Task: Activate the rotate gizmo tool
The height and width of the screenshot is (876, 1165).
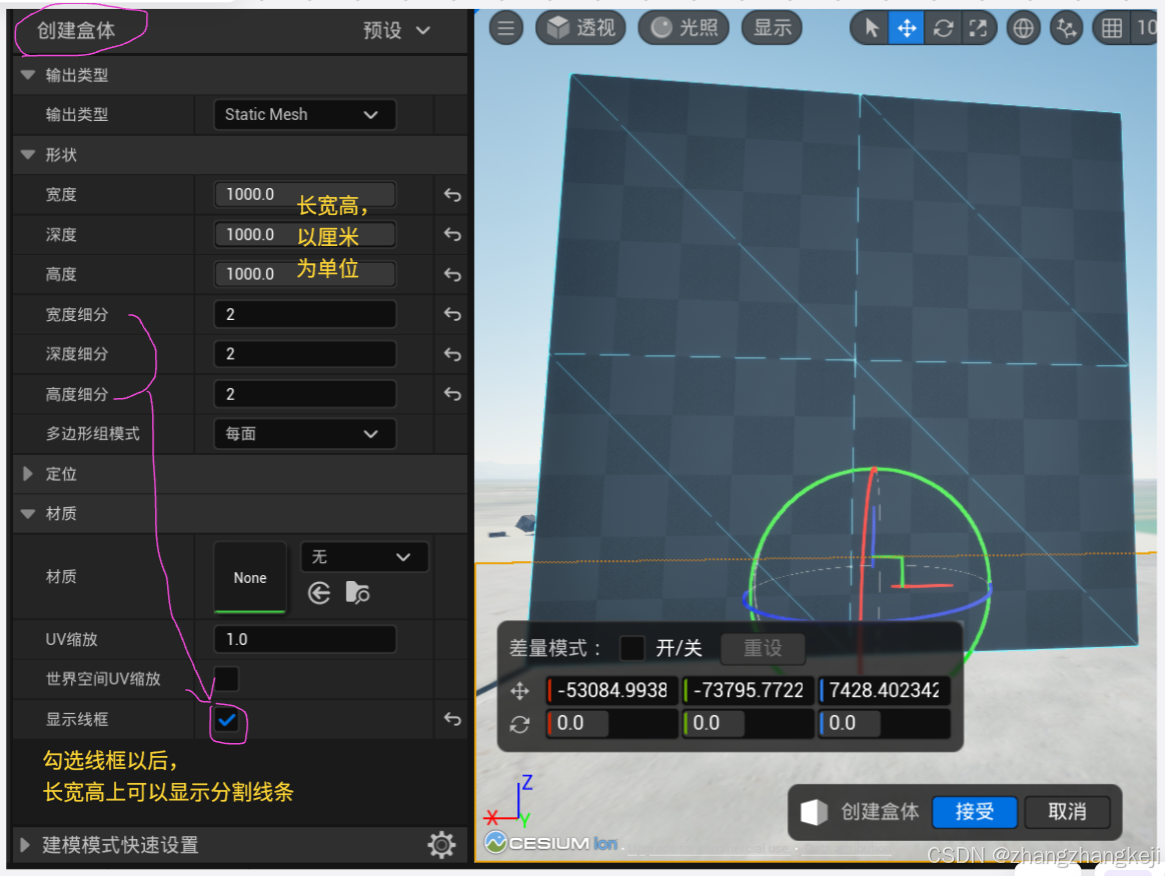Action: (x=943, y=28)
